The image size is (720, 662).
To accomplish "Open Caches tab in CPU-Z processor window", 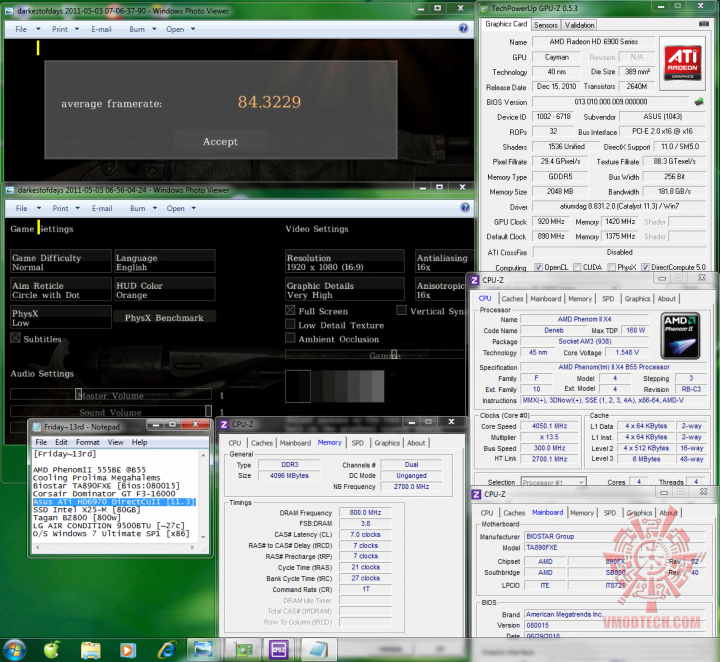I will (512, 298).
